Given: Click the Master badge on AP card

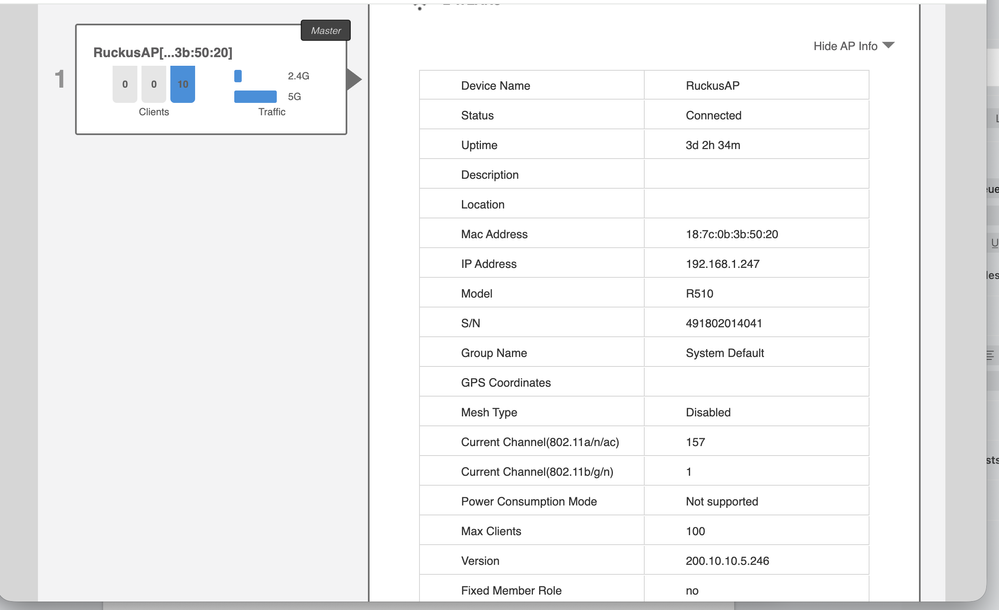Looking at the screenshot, I should point(326,31).
